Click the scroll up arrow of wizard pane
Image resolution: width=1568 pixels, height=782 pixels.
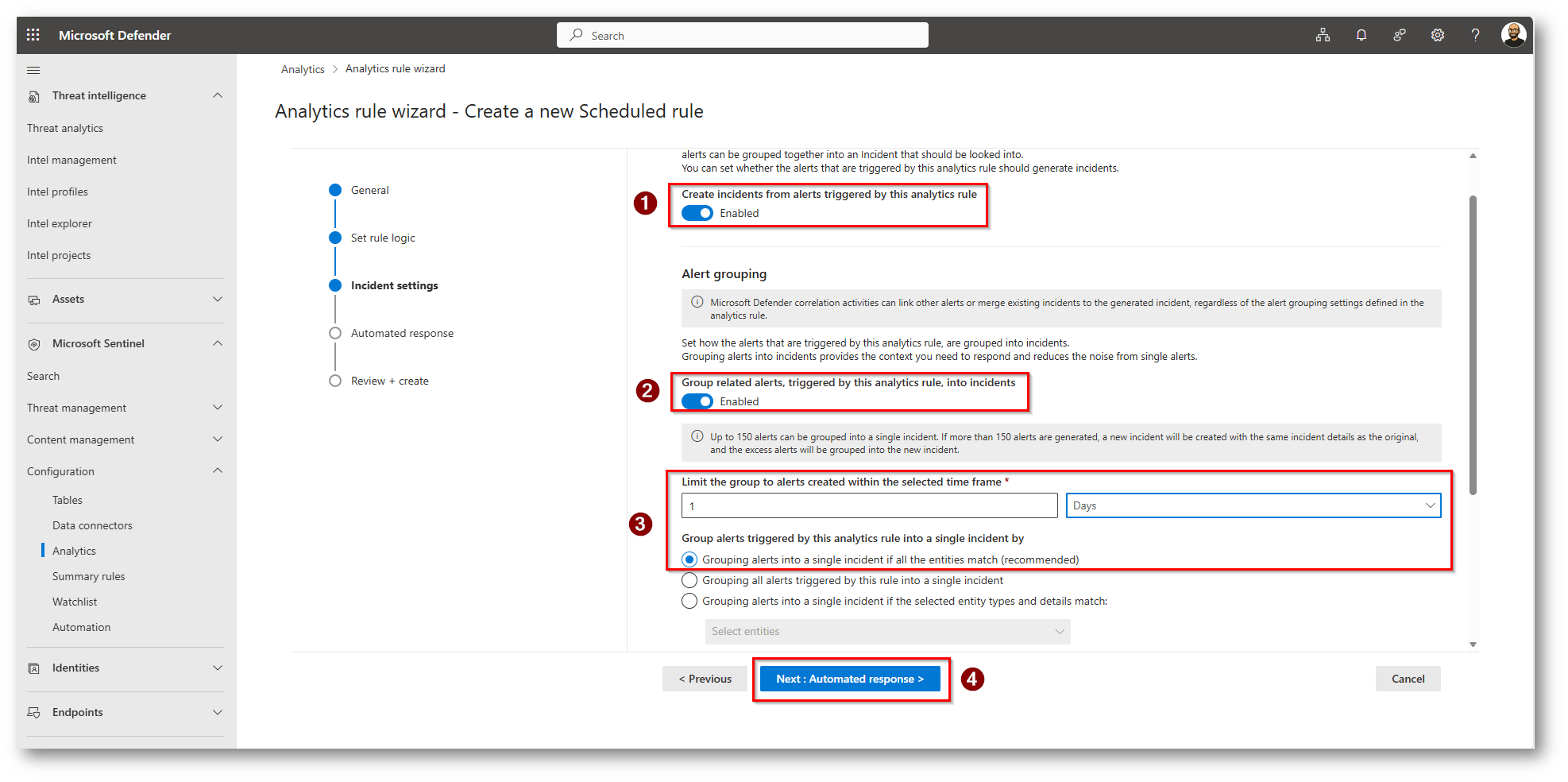[1473, 156]
